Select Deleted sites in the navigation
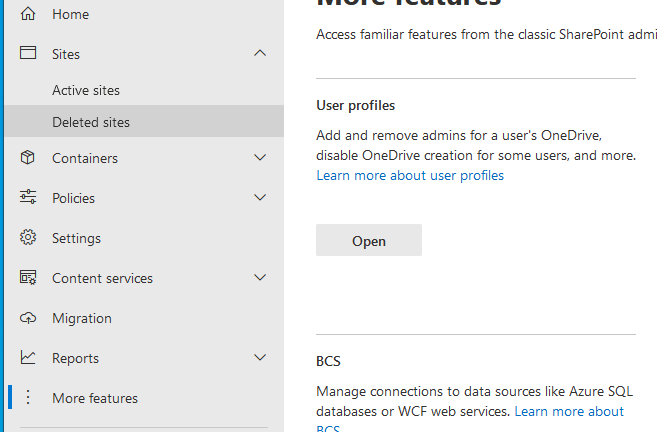 click(x=91, y=123)
